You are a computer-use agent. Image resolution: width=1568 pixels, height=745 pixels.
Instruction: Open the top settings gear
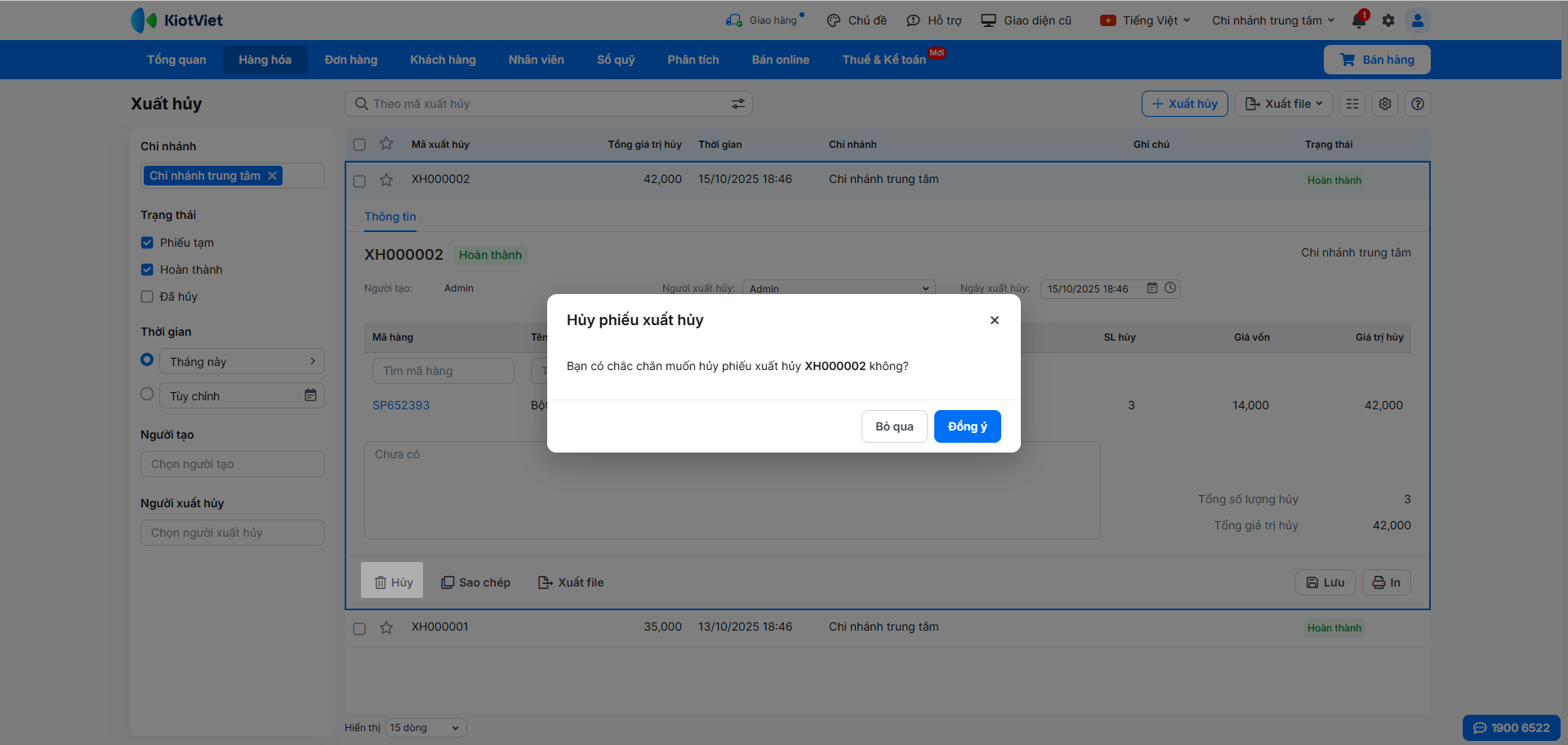[x=1388, y=20]
